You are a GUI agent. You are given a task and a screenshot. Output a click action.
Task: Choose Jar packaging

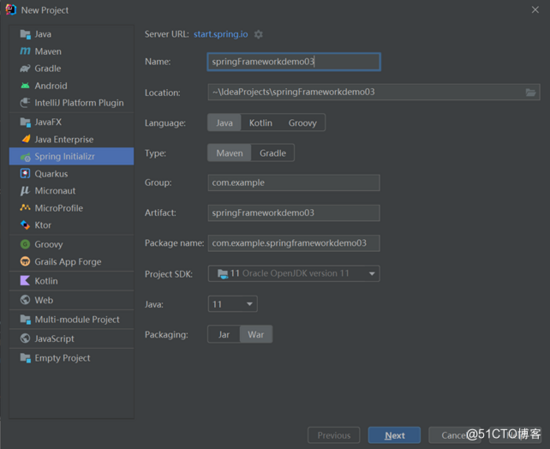(x=224, y=335)
